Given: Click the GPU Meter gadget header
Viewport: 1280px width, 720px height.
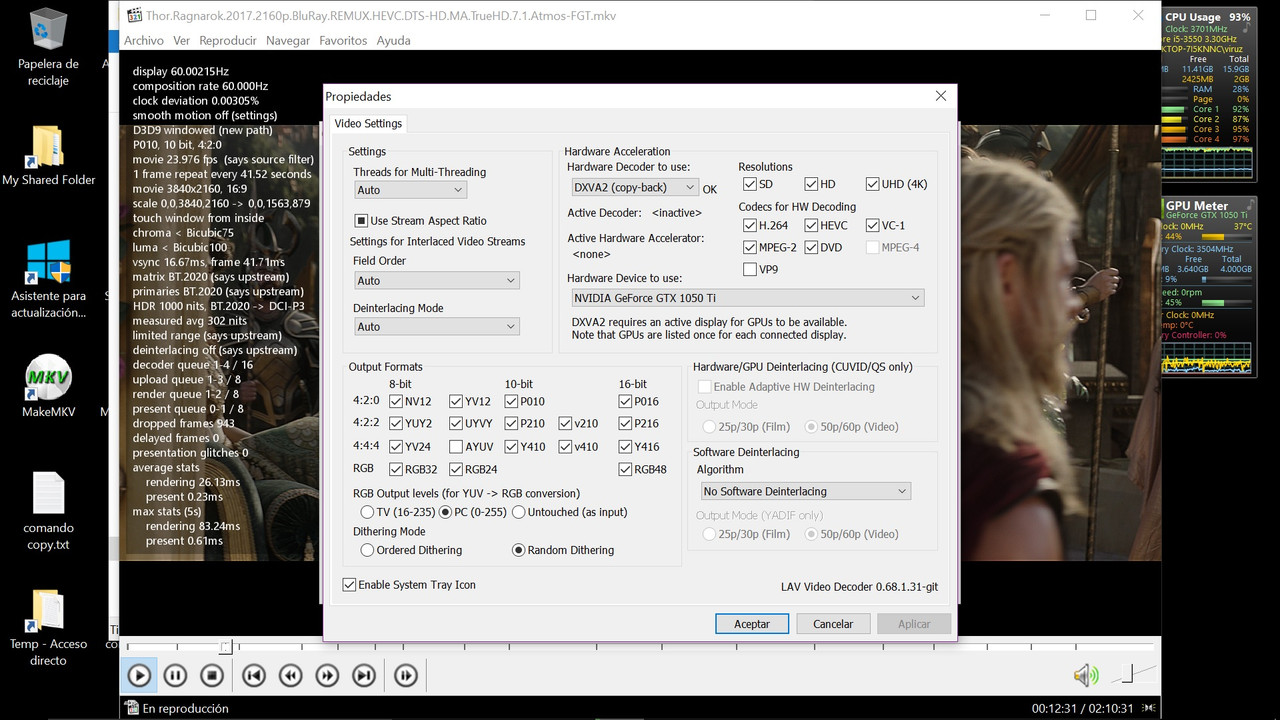Looking at the screenshot, I should (x=1196, y=206).
